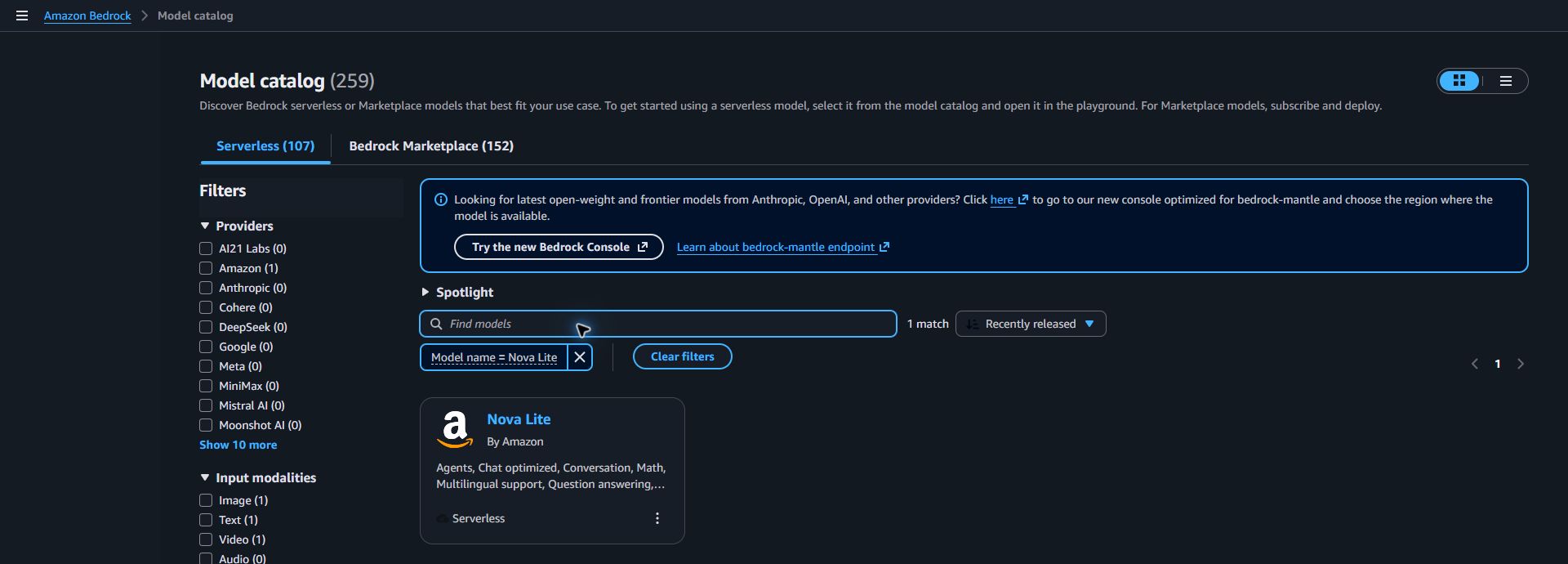Click the info icon in the banner

441,199
